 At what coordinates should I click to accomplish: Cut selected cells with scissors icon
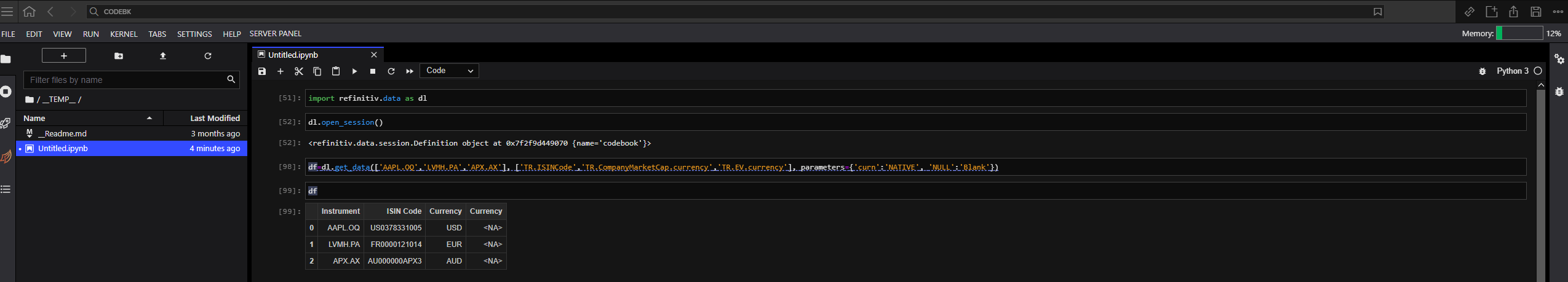click(x=299, y=71)
